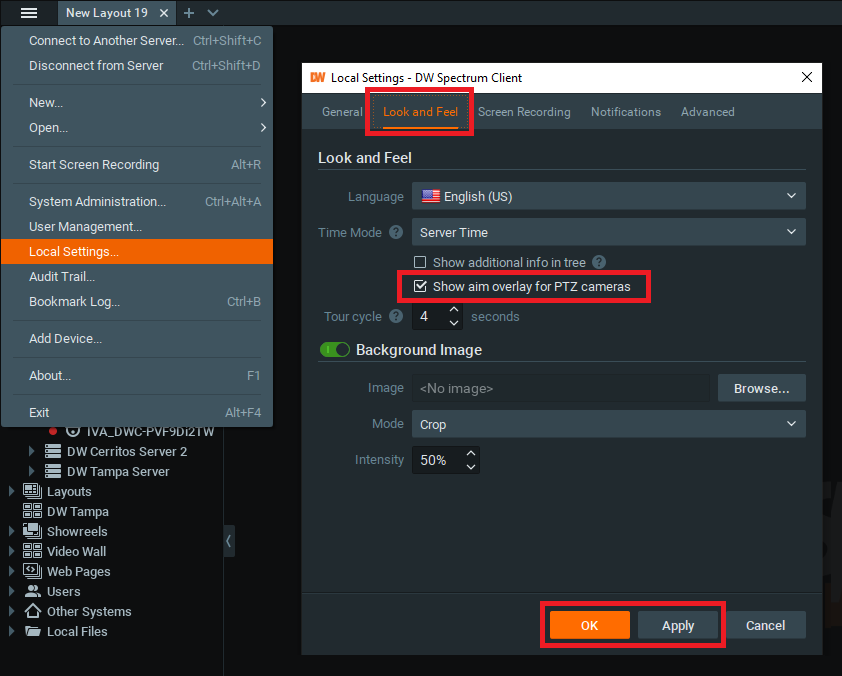Screen dimensions: 842x676
Task: Click the Tour cycle help question icon
Action: (396, 316)
